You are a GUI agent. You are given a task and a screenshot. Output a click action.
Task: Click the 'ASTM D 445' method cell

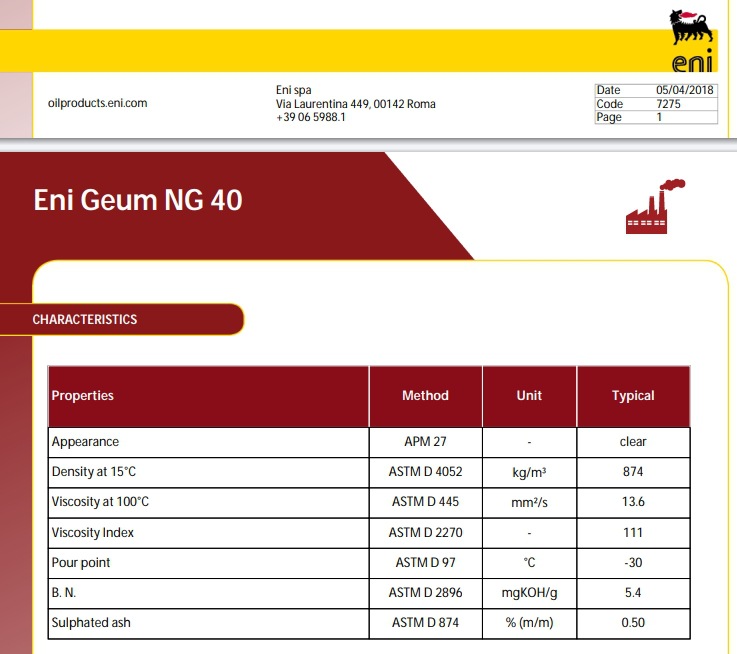(x=425, y=502)
